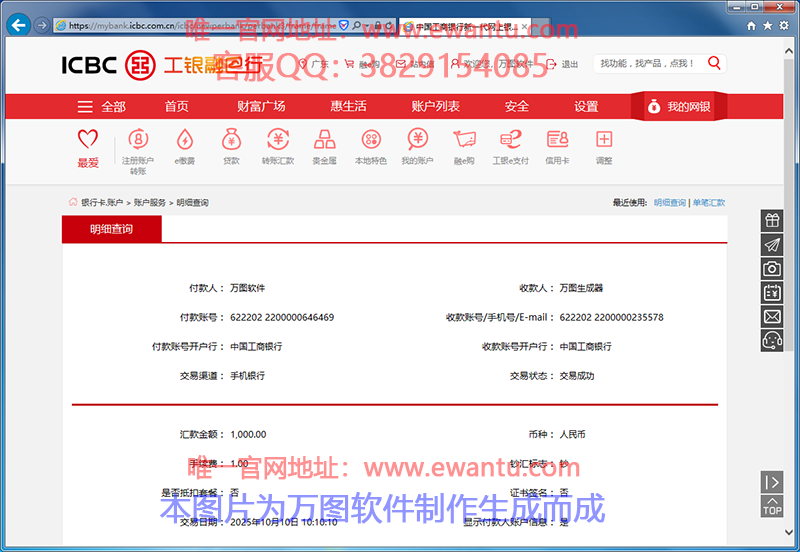Click the 最爱 heart icon
The height and width of the screenshot is (552, 800).
pos(88,139)
